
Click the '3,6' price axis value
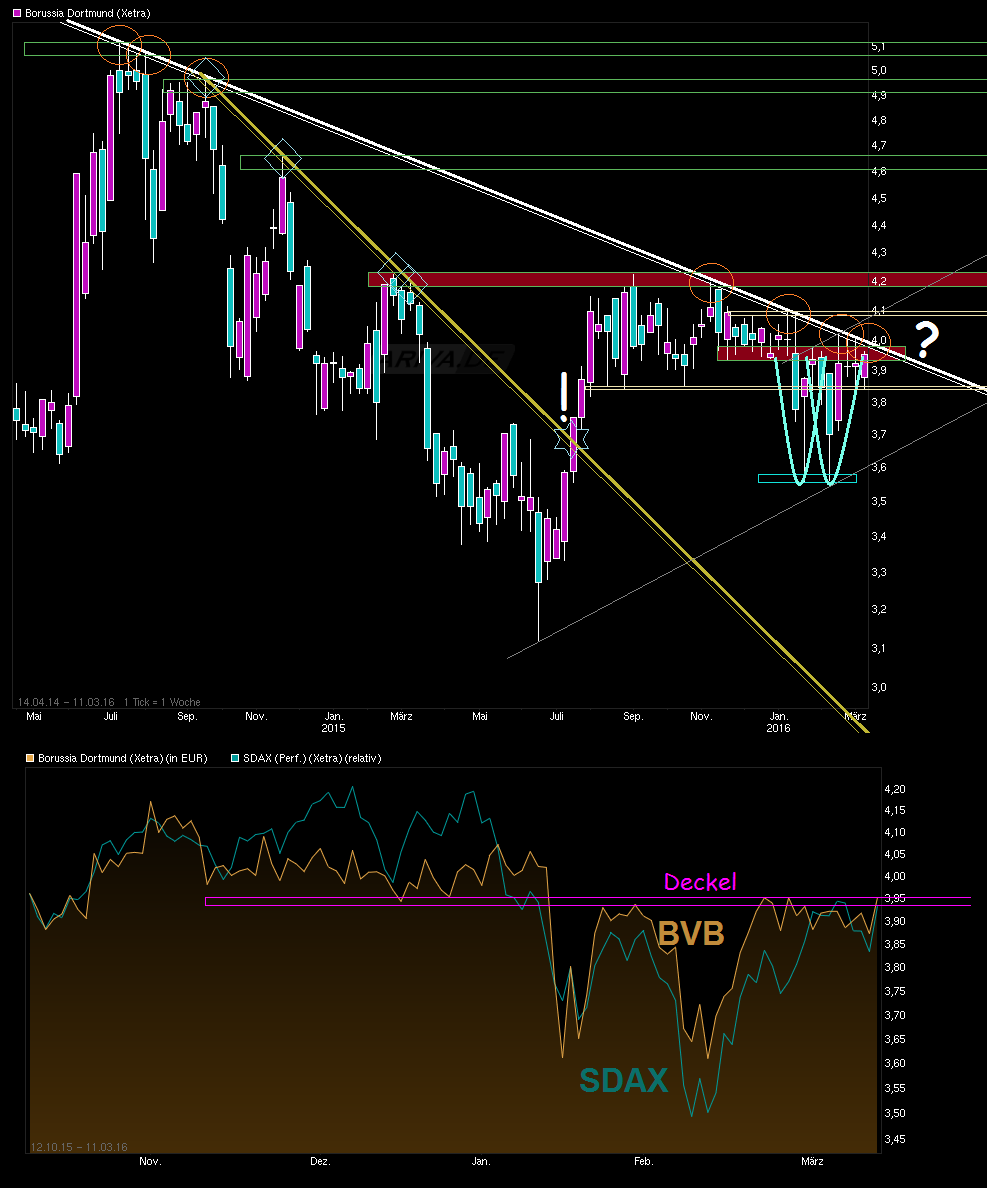click(879, 467)
